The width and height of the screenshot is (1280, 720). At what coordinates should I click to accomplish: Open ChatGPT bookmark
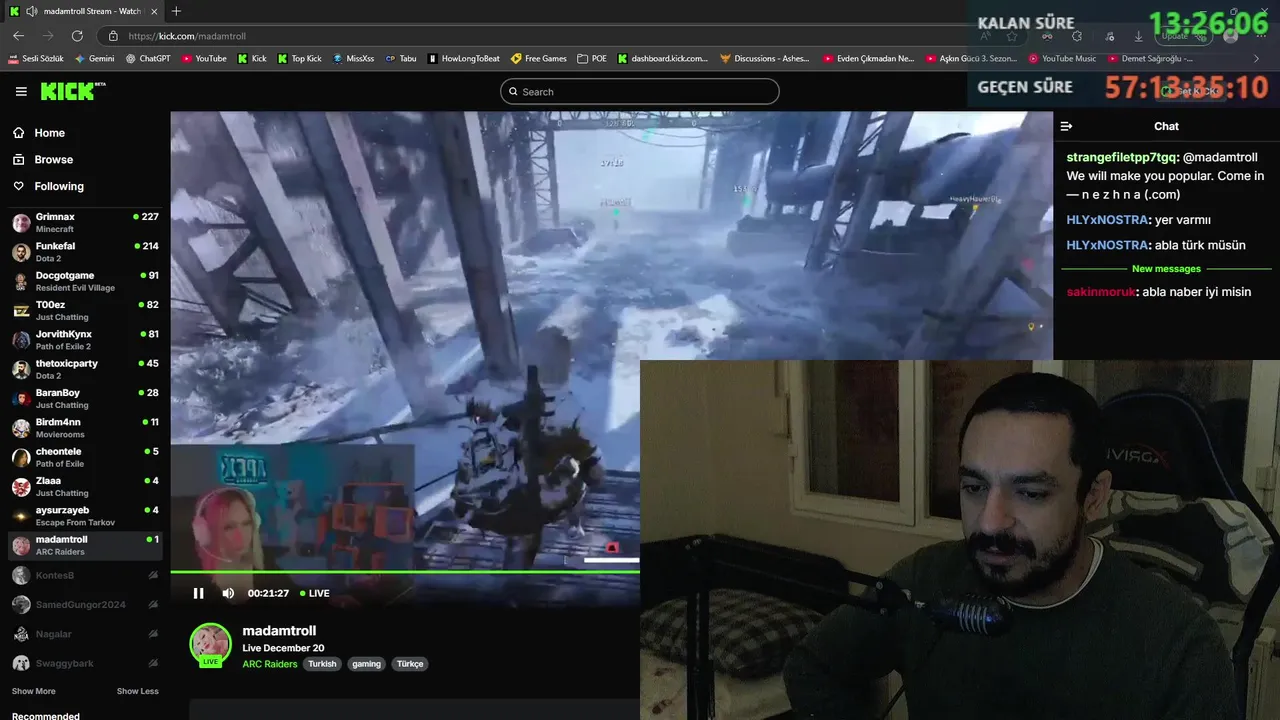148,59
